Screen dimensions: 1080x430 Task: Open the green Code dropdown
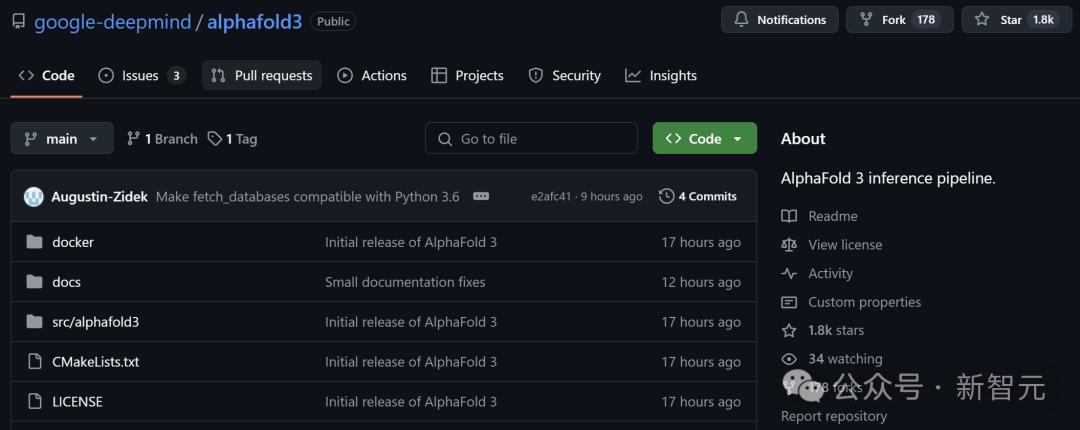(x=705, y=139)
